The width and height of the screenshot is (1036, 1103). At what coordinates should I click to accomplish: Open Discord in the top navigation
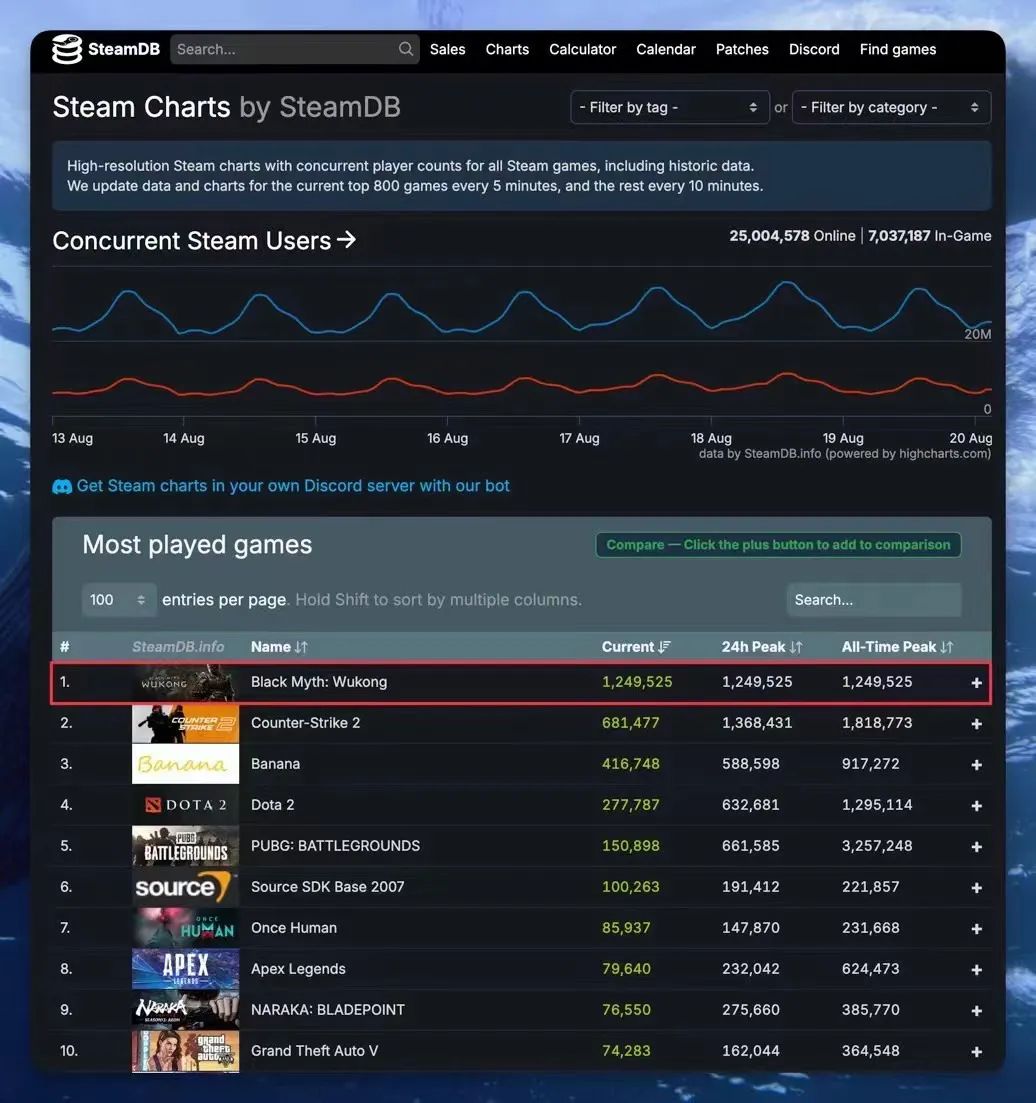(x=814, y=49)
